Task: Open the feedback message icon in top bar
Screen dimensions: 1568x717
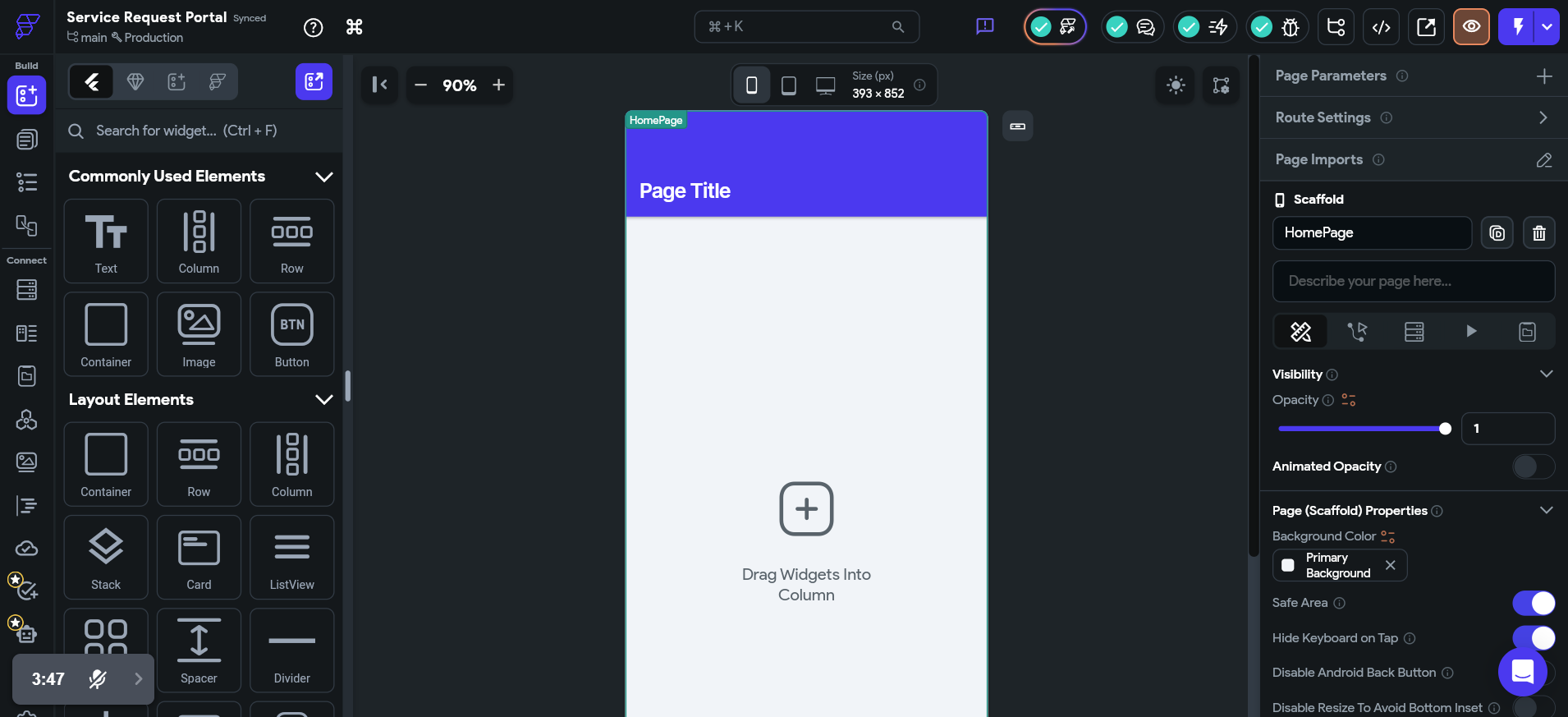Action: 984,26
